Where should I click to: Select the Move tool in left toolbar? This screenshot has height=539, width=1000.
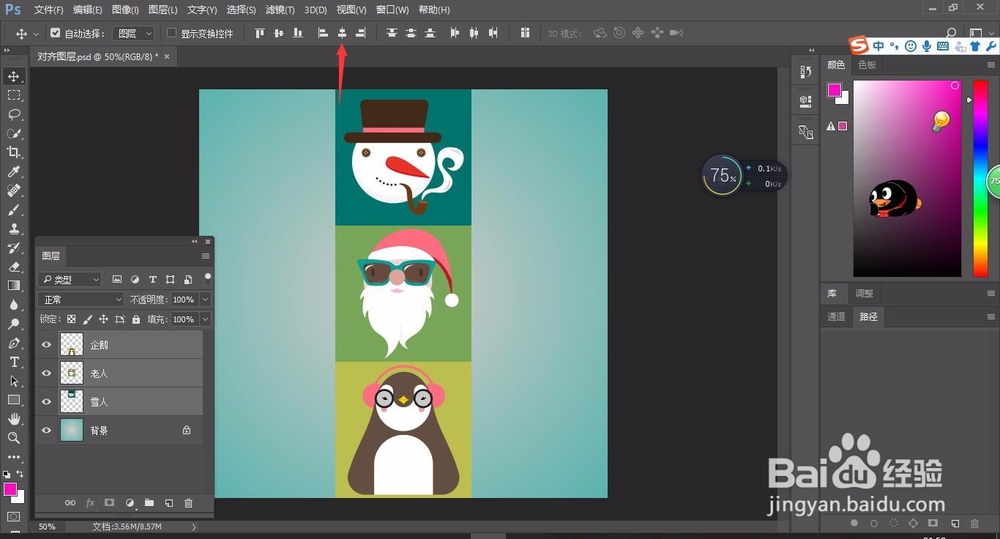tap(13, 77)
